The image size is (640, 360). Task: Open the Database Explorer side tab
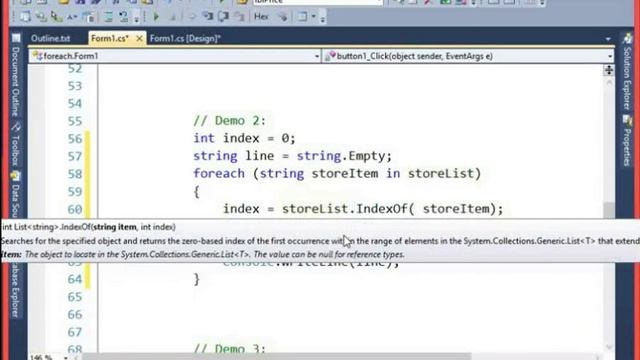pos(16,290)
